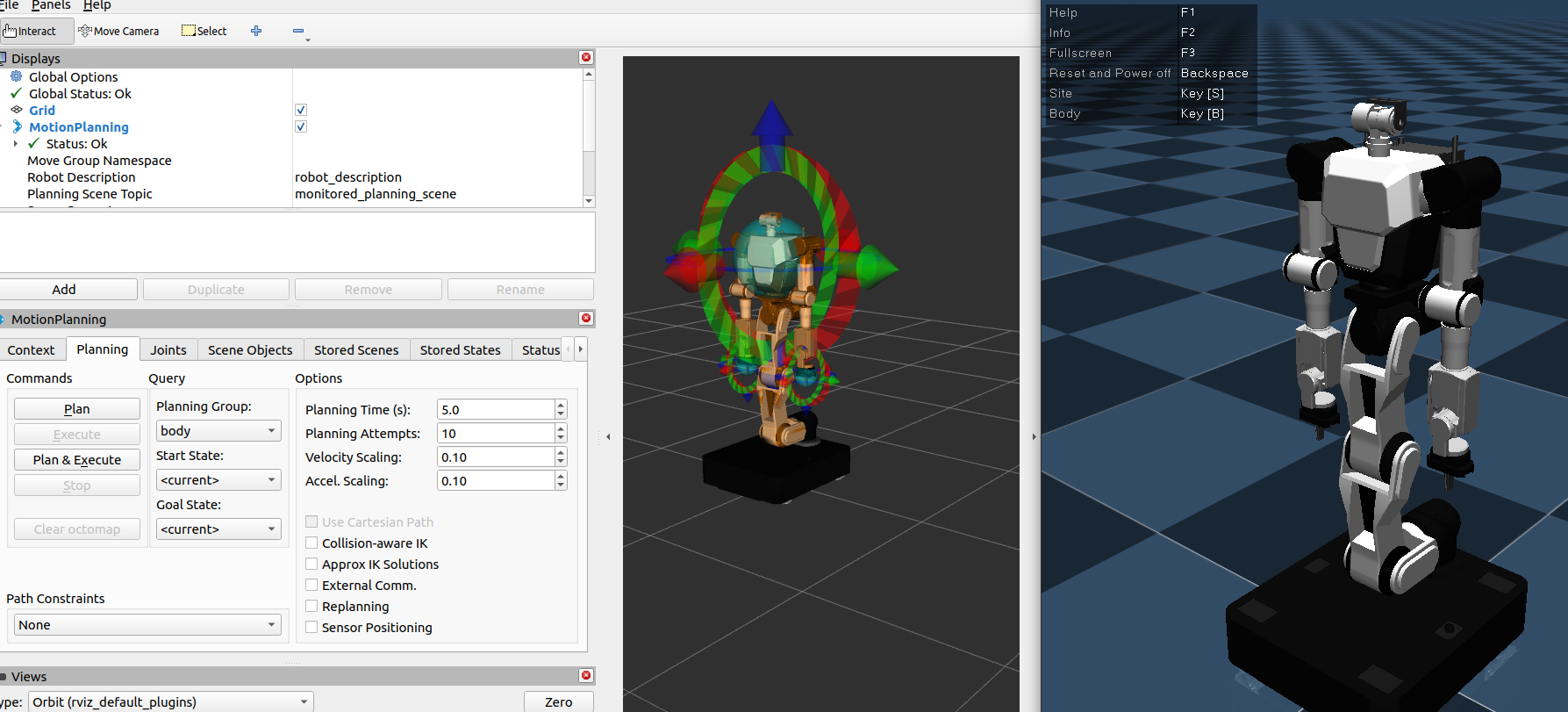
Task: Click the Velocity Scaling input field
Action: pos(496,457)
